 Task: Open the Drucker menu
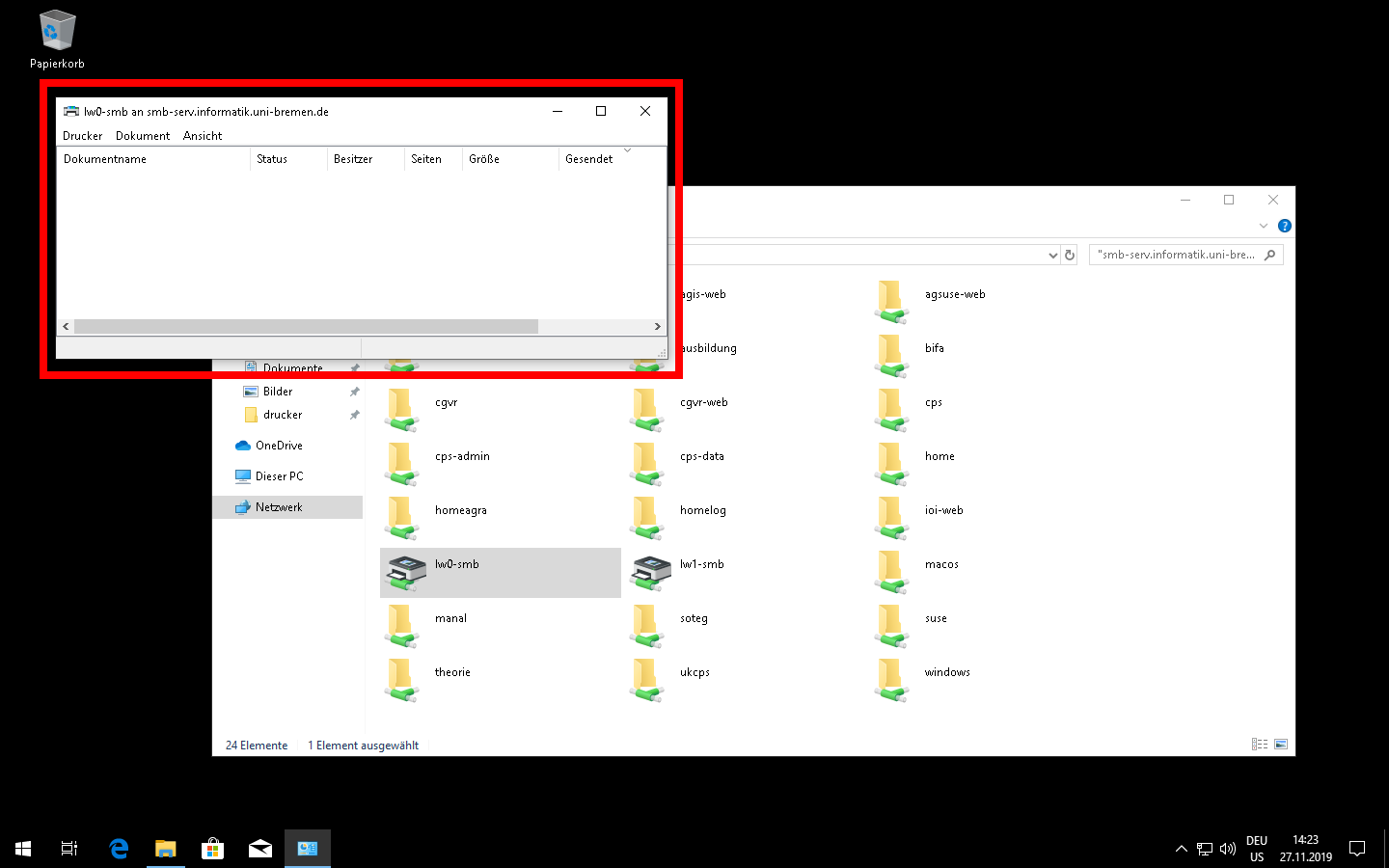point(82,136)
